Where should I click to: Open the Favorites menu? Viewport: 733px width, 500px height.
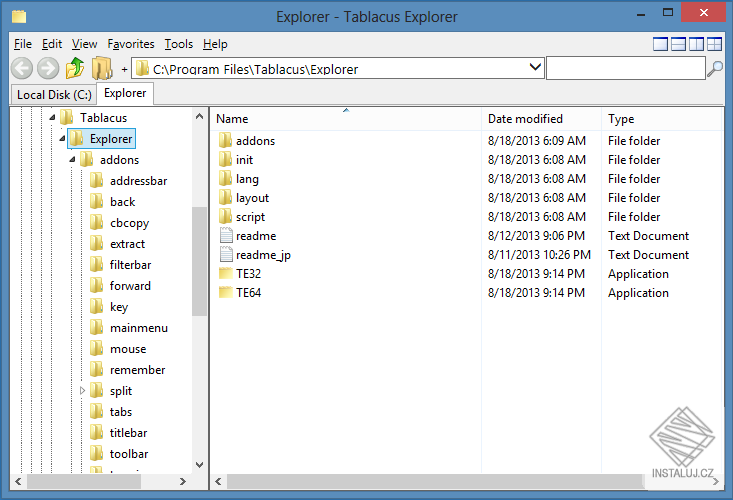[x=131, y=44]
